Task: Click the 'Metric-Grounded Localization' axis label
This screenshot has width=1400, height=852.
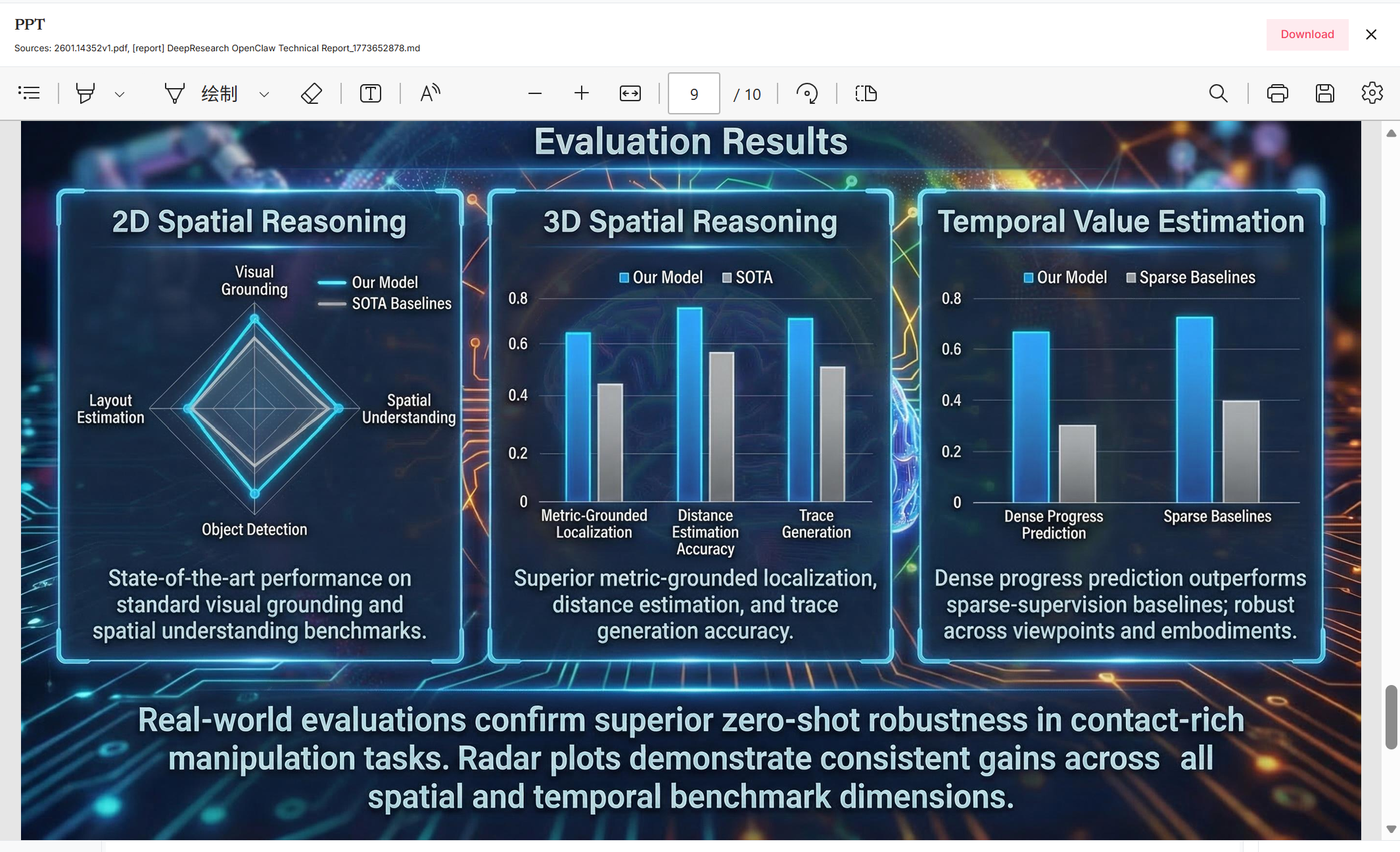Action: tap(594, 524)
